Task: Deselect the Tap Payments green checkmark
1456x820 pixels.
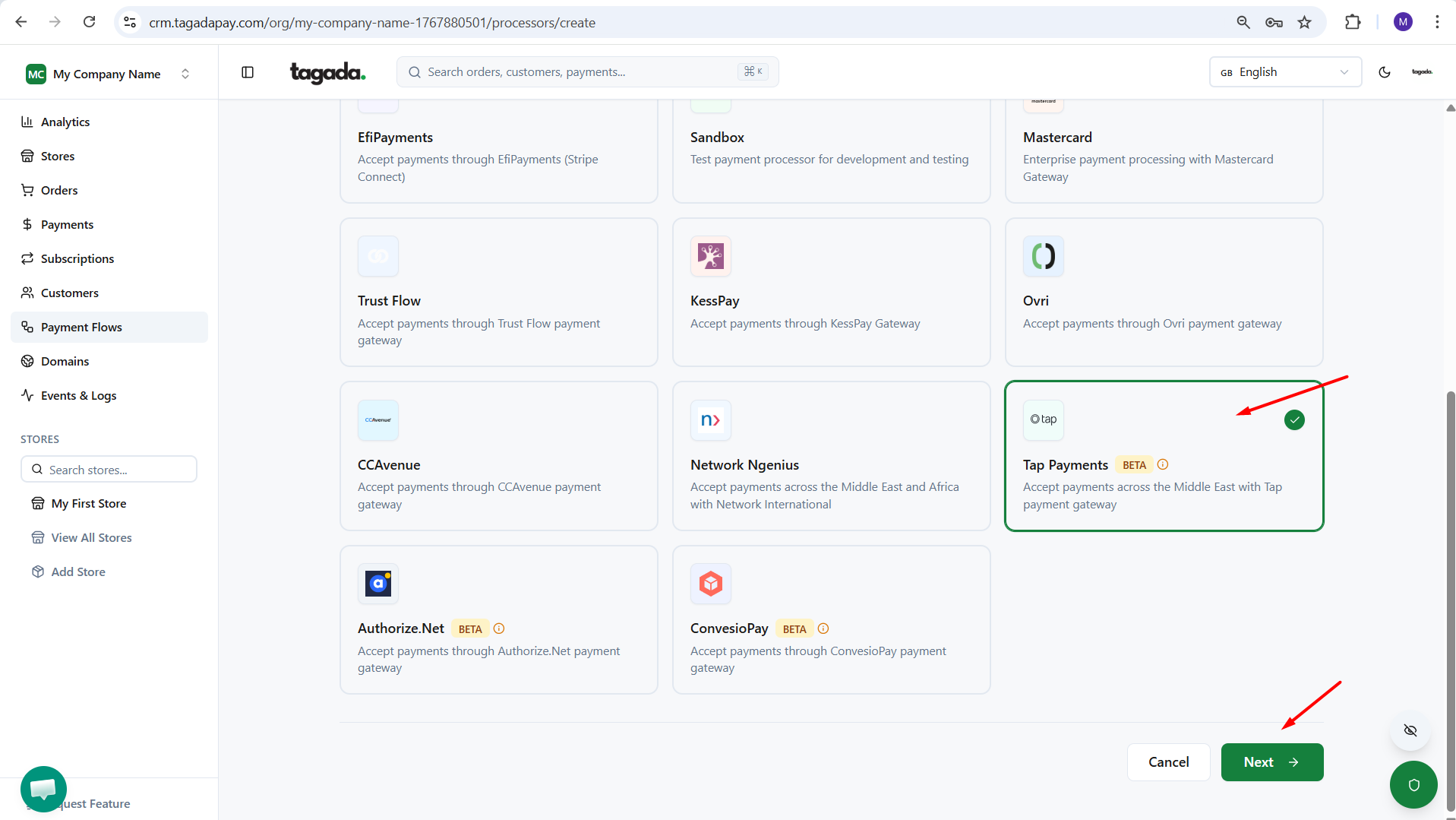Action: [x=1293, y=420]
